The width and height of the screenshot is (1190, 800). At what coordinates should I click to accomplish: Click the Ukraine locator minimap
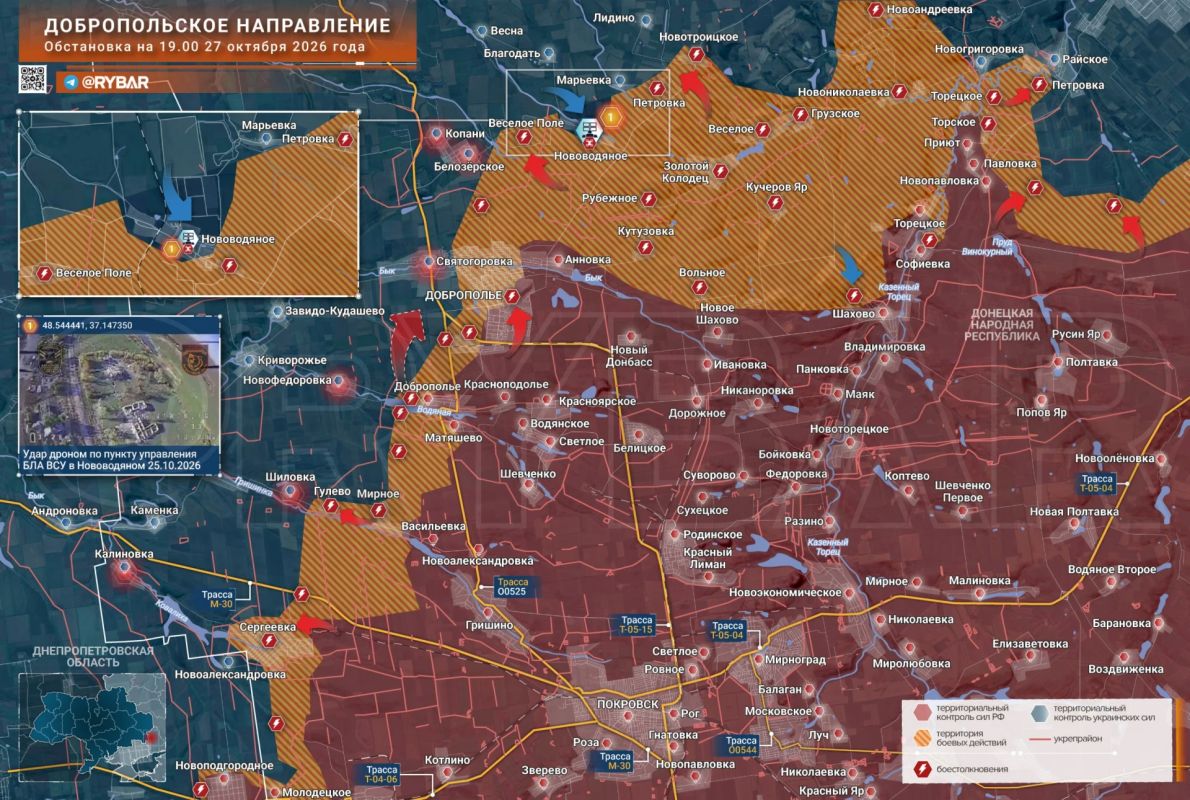coord(93,726)
